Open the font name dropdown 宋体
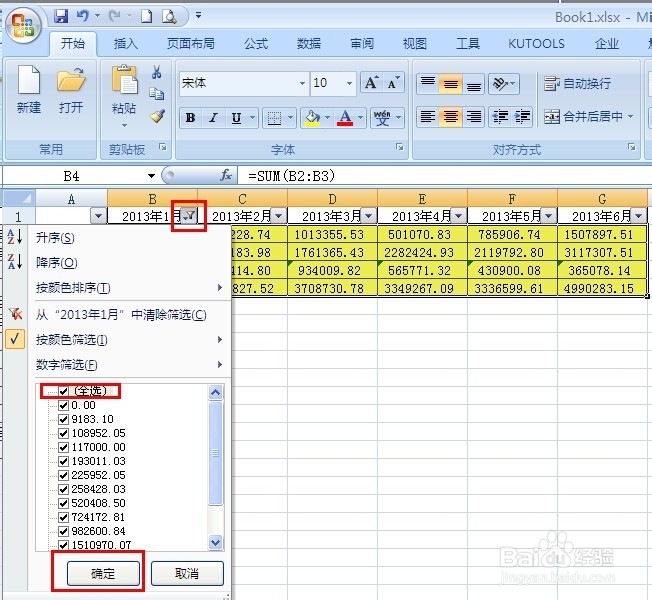 click(302, 83)
